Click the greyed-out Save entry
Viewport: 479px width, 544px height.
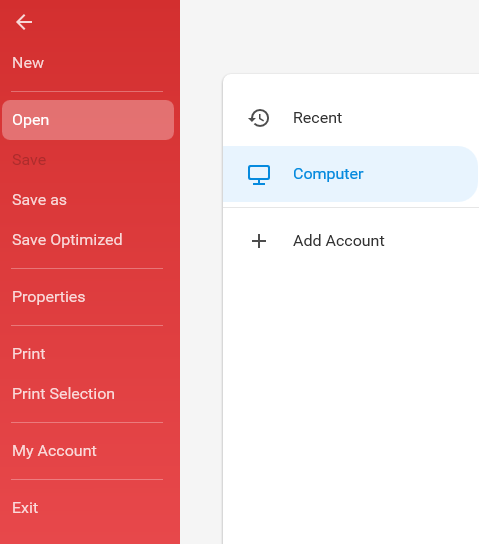click(29, 160)
